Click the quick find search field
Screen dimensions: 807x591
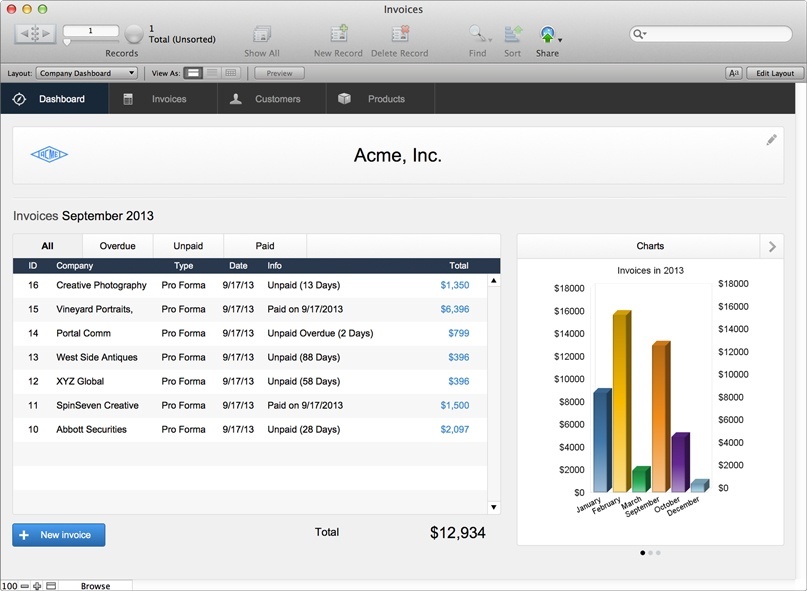[711, 34]
